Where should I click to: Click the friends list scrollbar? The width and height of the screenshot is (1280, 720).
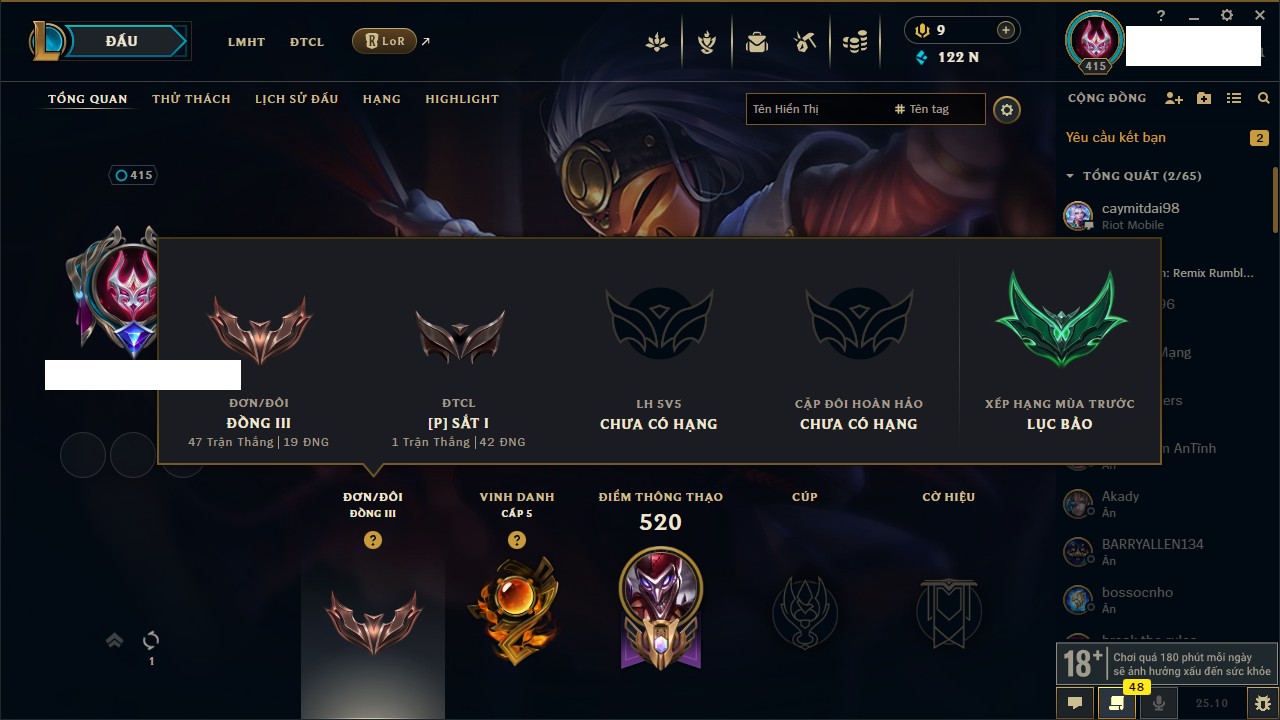pos(1275,200)
